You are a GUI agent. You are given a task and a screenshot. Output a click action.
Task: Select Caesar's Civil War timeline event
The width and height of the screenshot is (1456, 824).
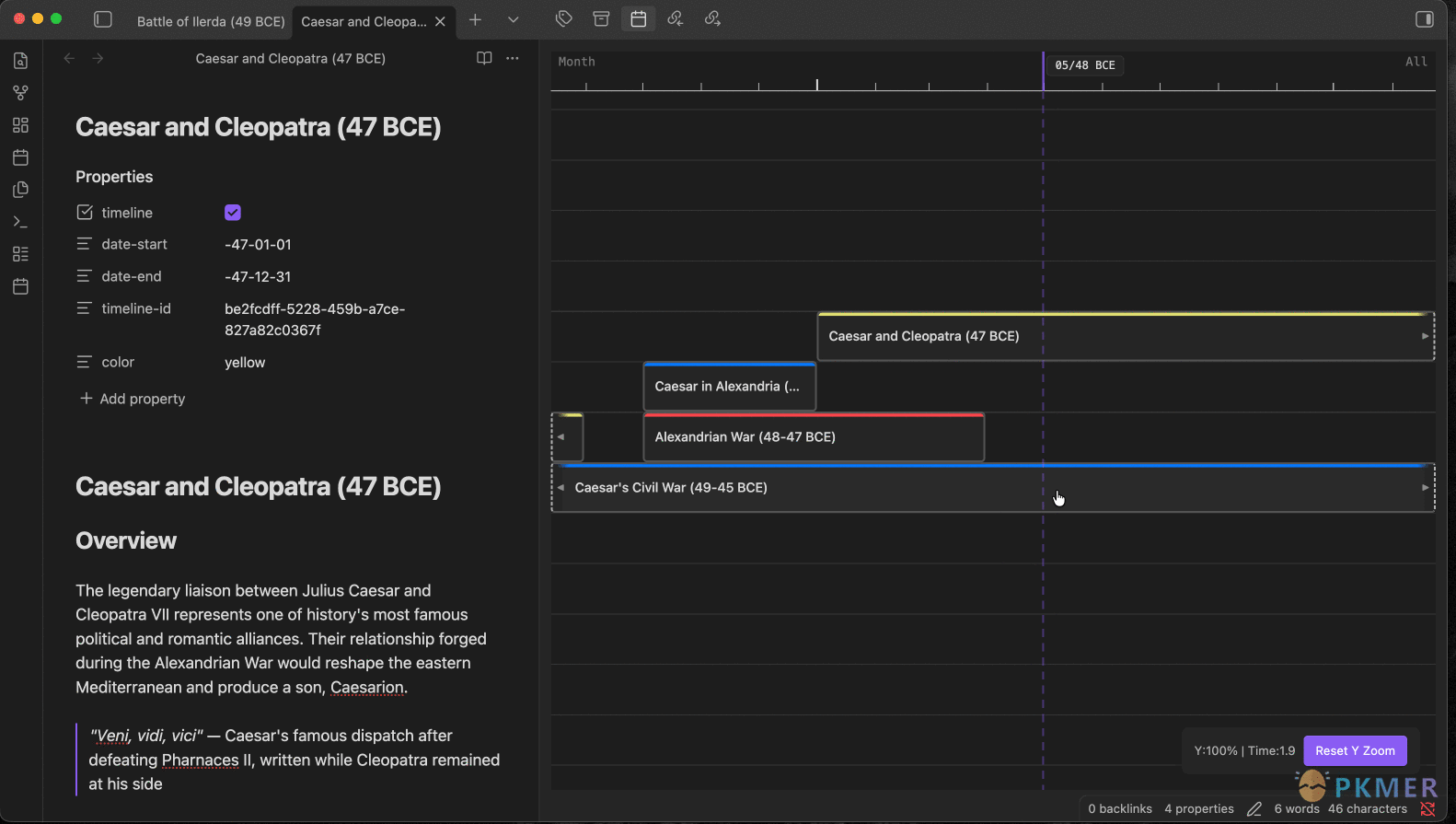[993, 488]
